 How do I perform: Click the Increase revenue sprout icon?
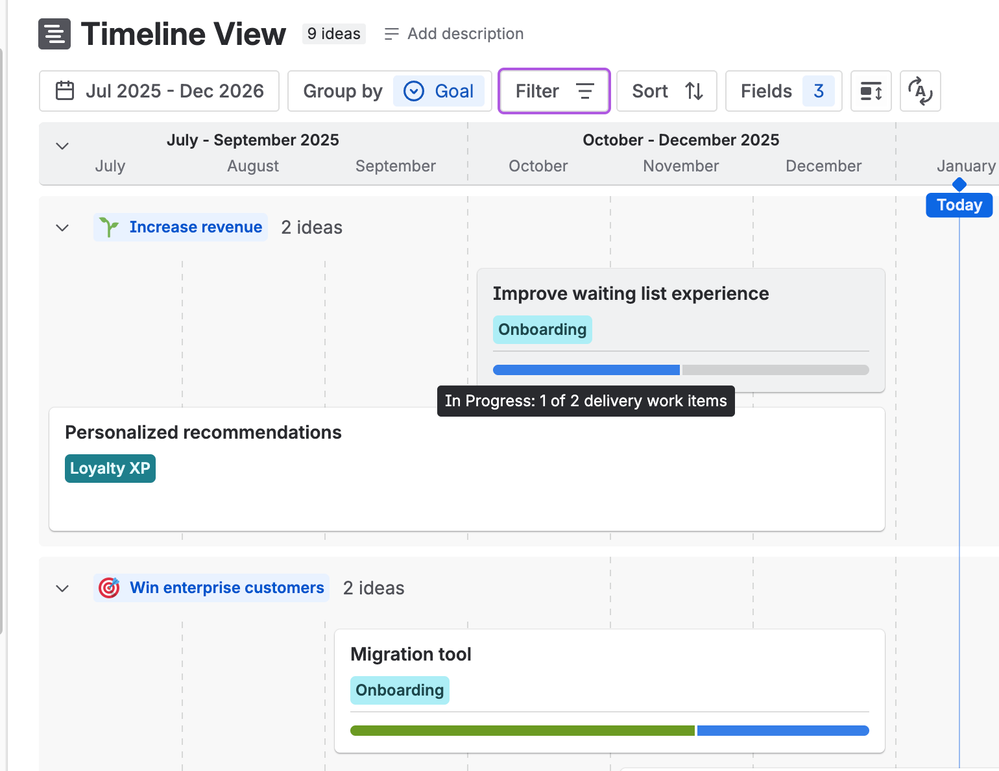coord(109,227)
